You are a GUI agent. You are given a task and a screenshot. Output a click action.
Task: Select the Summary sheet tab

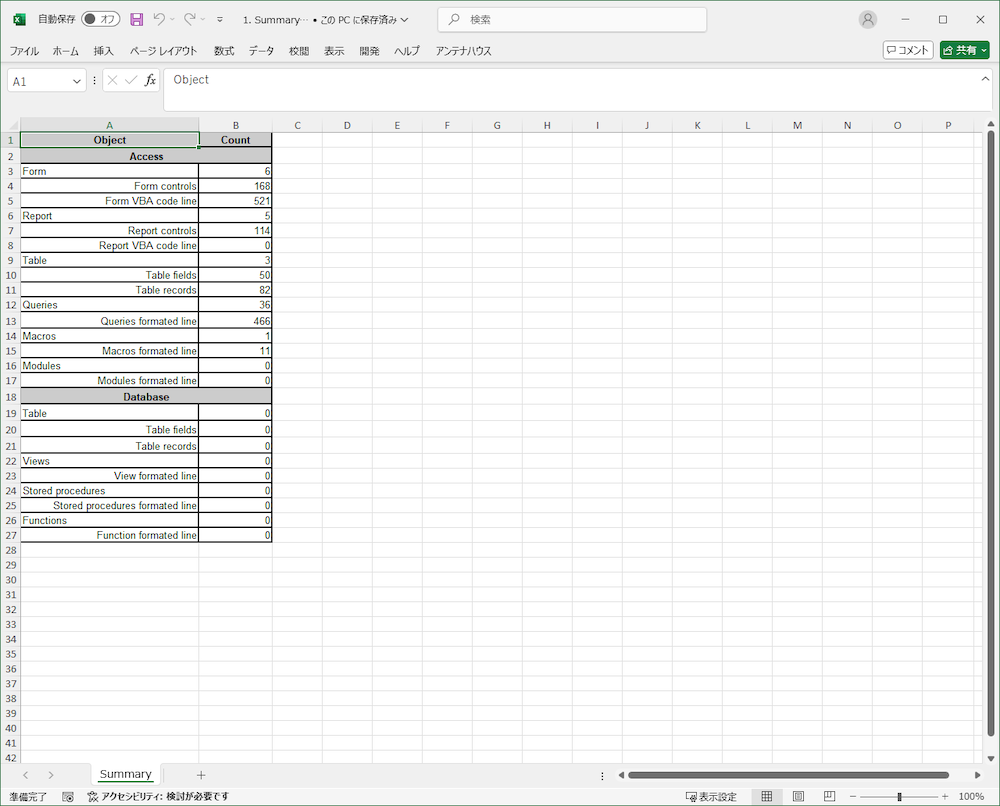tap(125, 774)
